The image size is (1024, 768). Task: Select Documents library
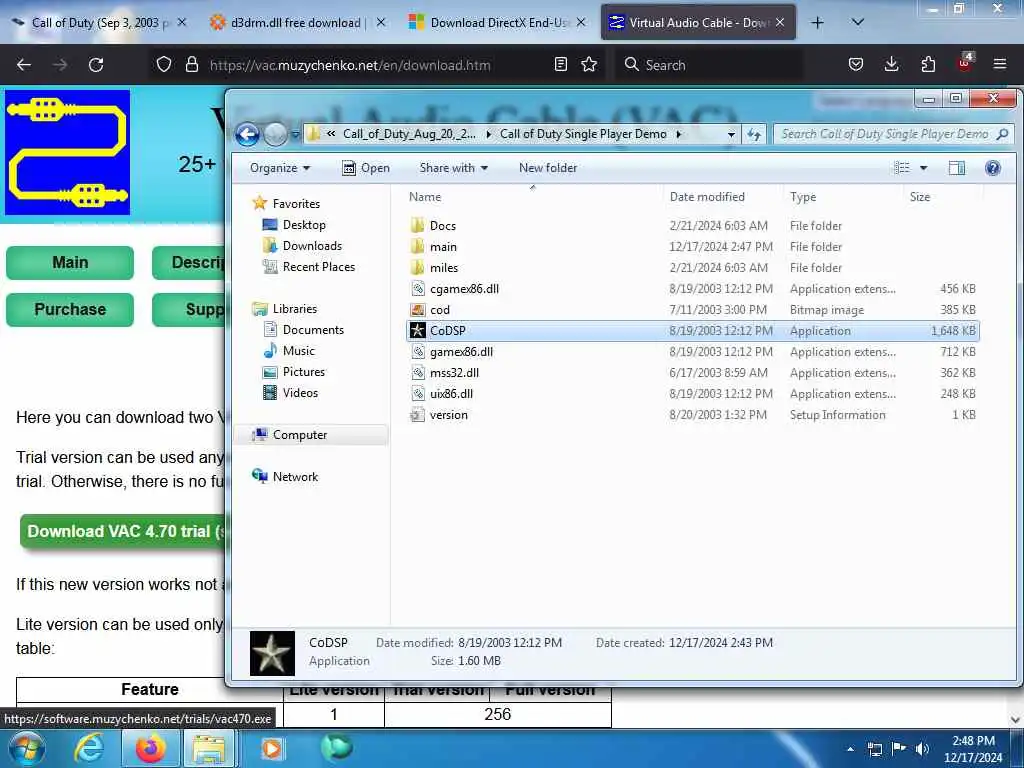[313, 330]
